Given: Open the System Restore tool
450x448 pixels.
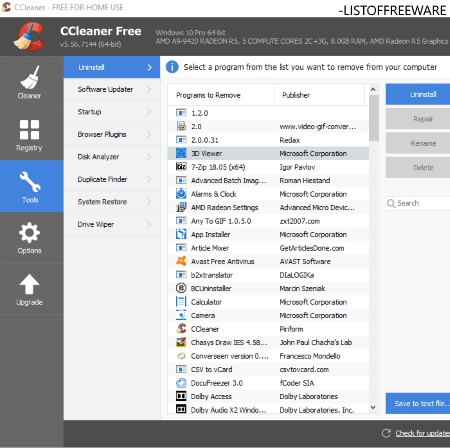Looking at the screenshot, I should click(x=112, y=202).
